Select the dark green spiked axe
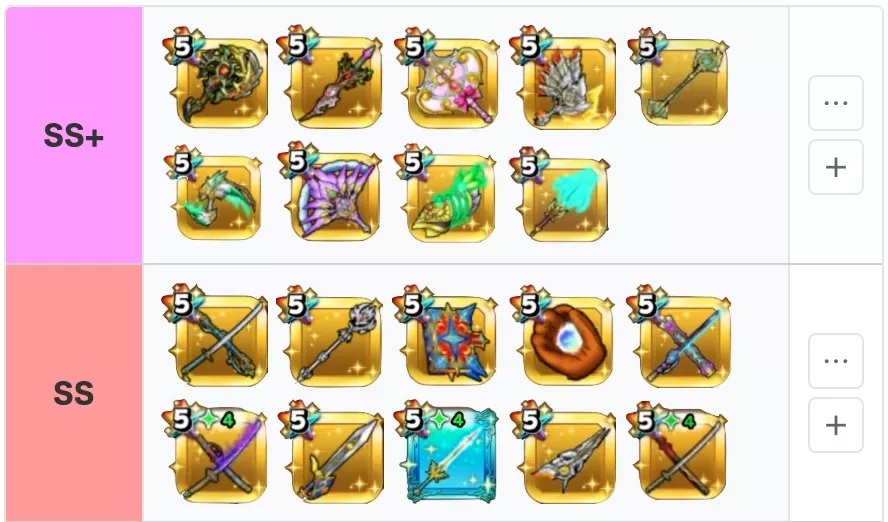888x522 pixels. 218,81
